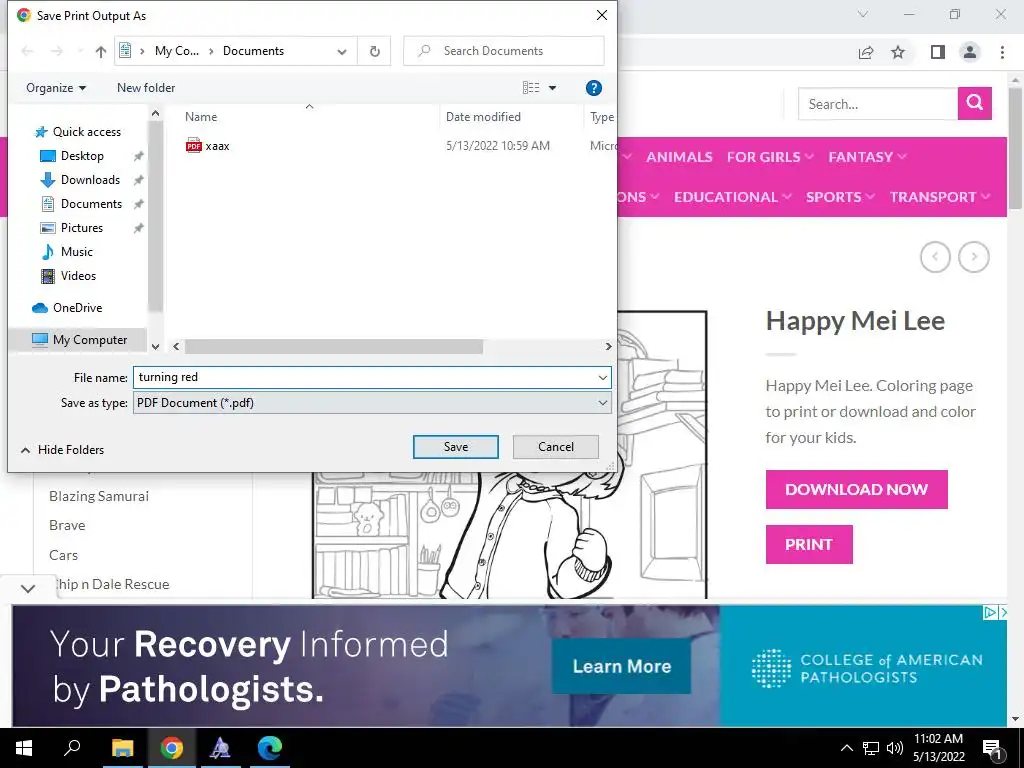
Task: Expand the TRANSPORT menu
Action: [x=940, y=197]
